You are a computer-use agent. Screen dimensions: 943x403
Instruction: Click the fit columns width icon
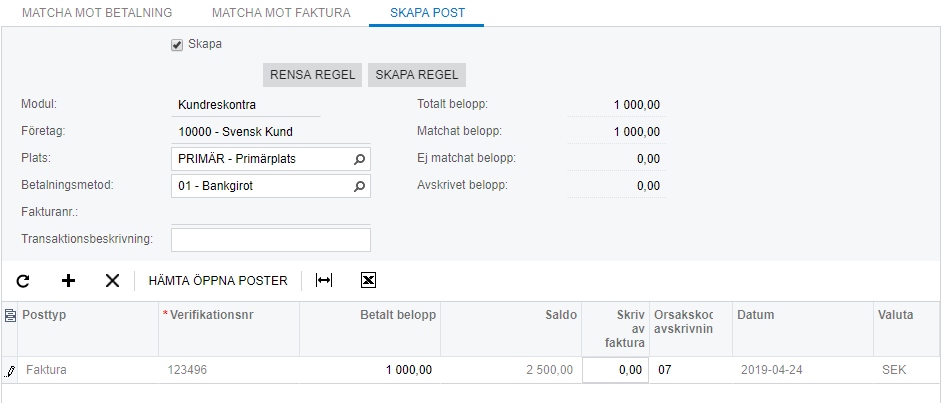tap(324, 281)
